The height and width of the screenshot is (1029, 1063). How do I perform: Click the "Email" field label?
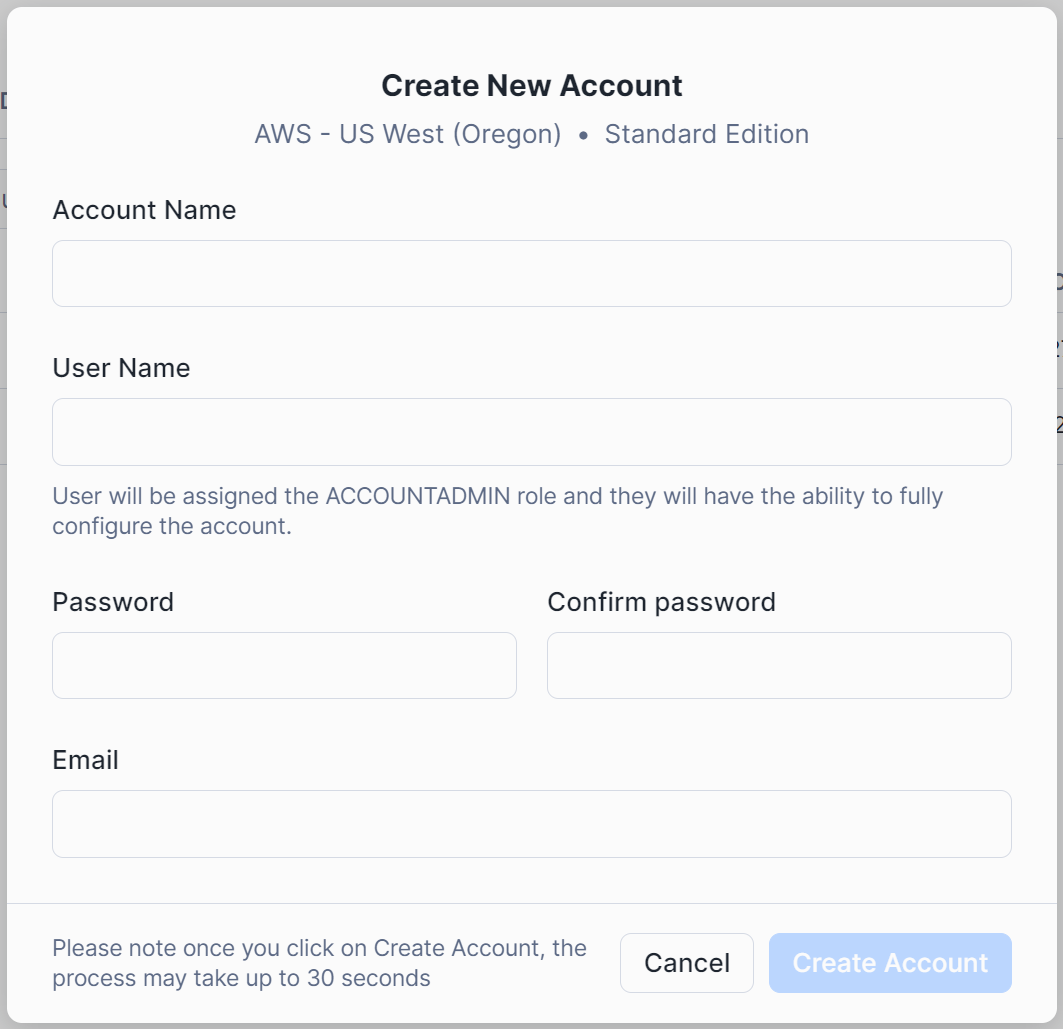tap(85, 760)
